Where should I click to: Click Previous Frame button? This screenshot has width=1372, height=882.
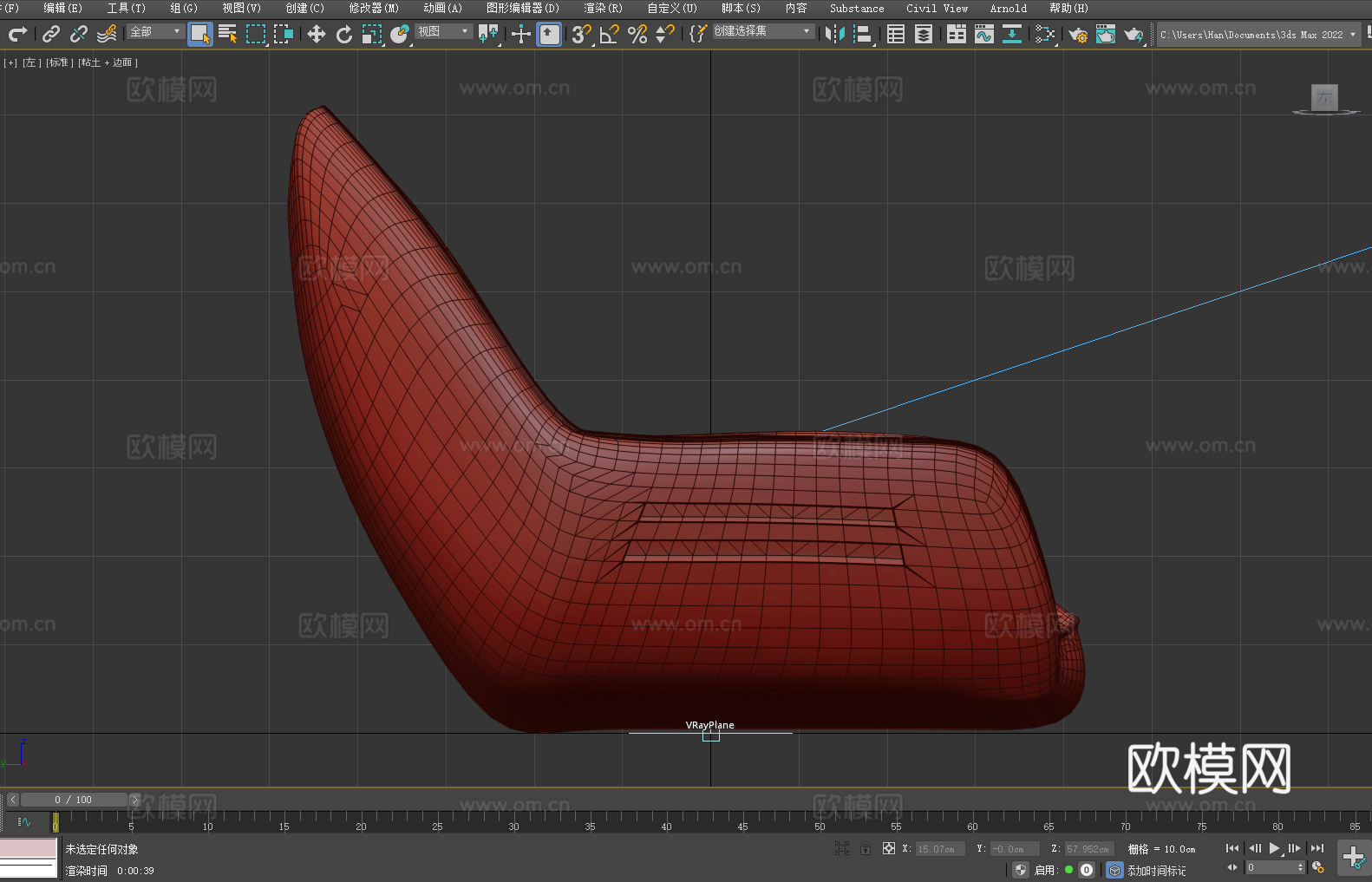[x=1254, y=848]
